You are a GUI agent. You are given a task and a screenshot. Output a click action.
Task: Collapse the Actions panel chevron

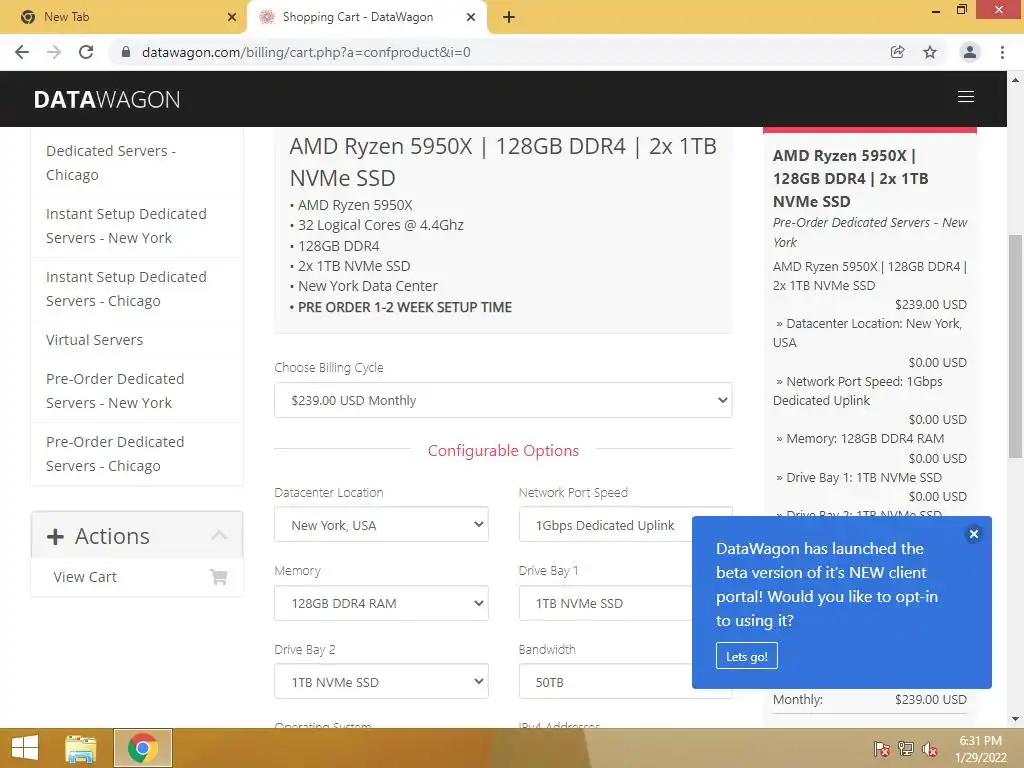[219, 536]
